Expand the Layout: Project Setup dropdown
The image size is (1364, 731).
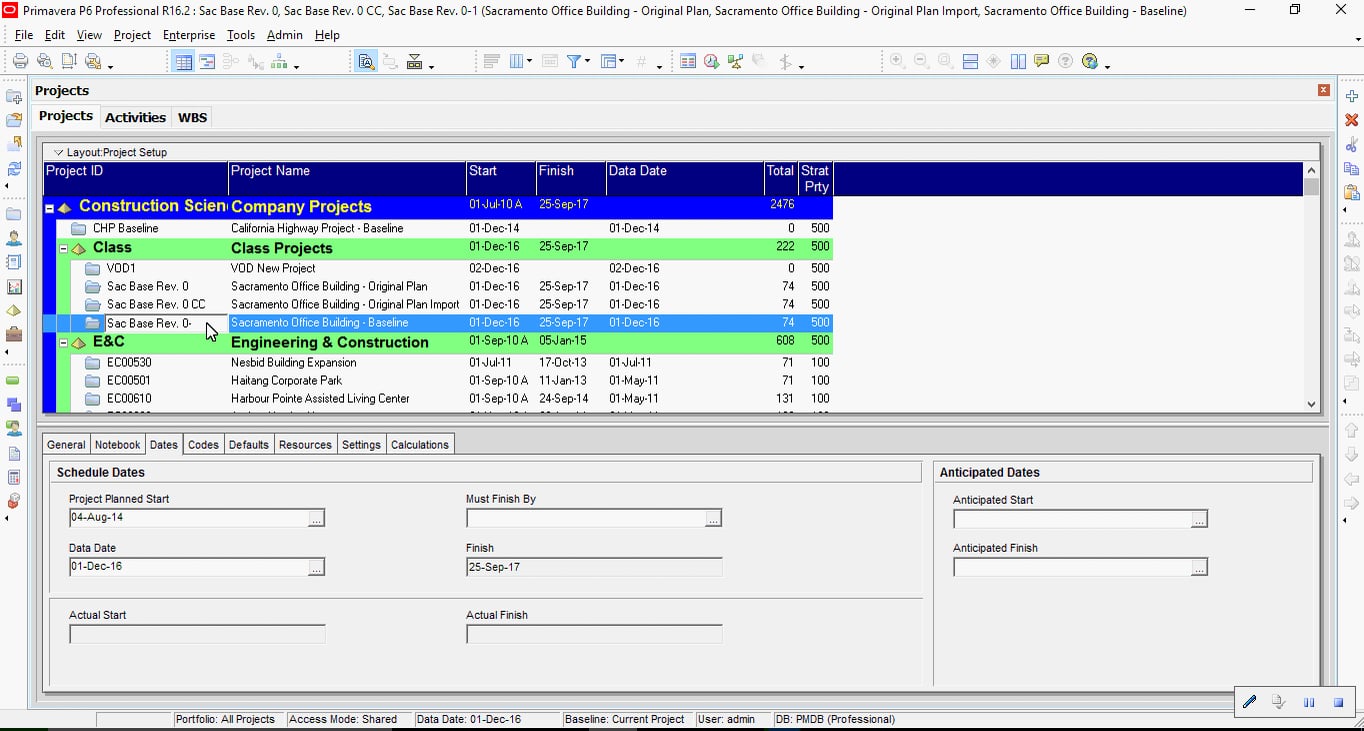tap(58, 152)
